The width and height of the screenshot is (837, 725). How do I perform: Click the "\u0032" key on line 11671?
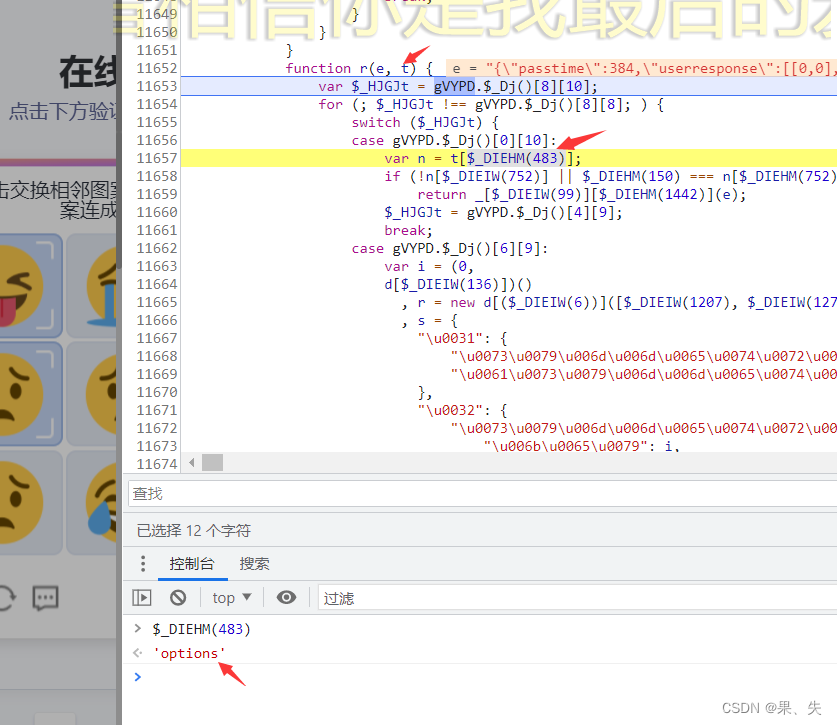[x=450, y=411]
